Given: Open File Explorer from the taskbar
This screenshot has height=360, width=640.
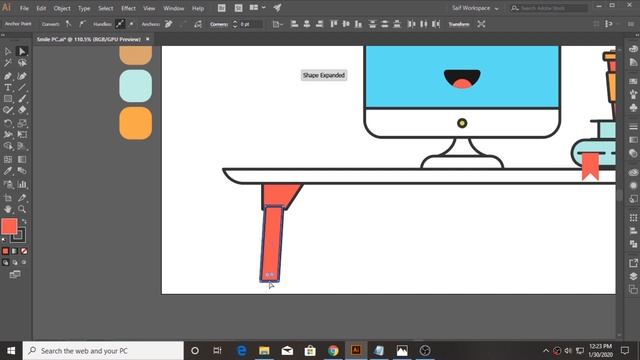Looking at the screenshot, I should pyautogui.click(x=264, y=351).
